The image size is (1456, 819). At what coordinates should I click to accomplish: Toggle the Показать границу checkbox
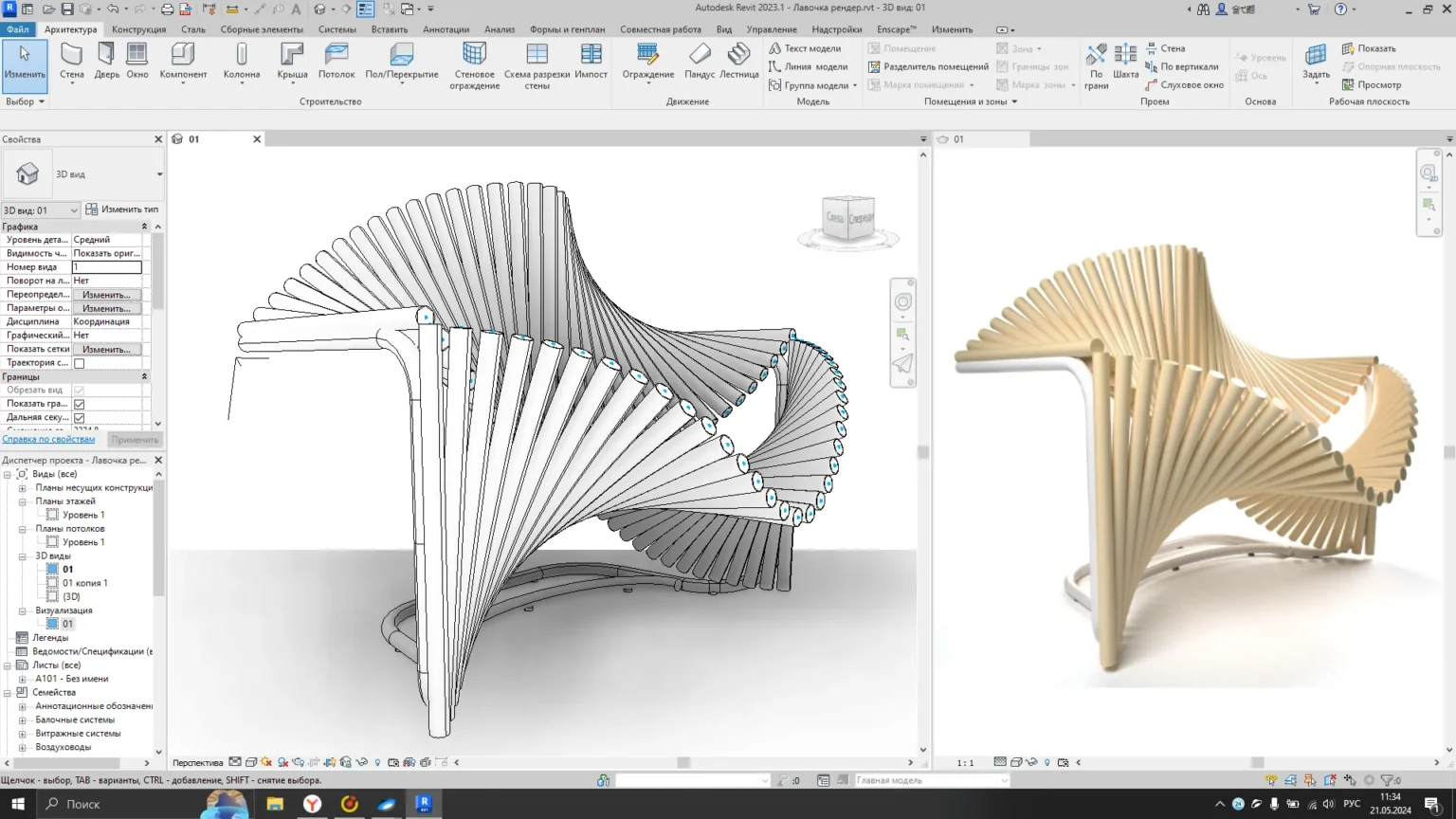(x=80, y=404)
